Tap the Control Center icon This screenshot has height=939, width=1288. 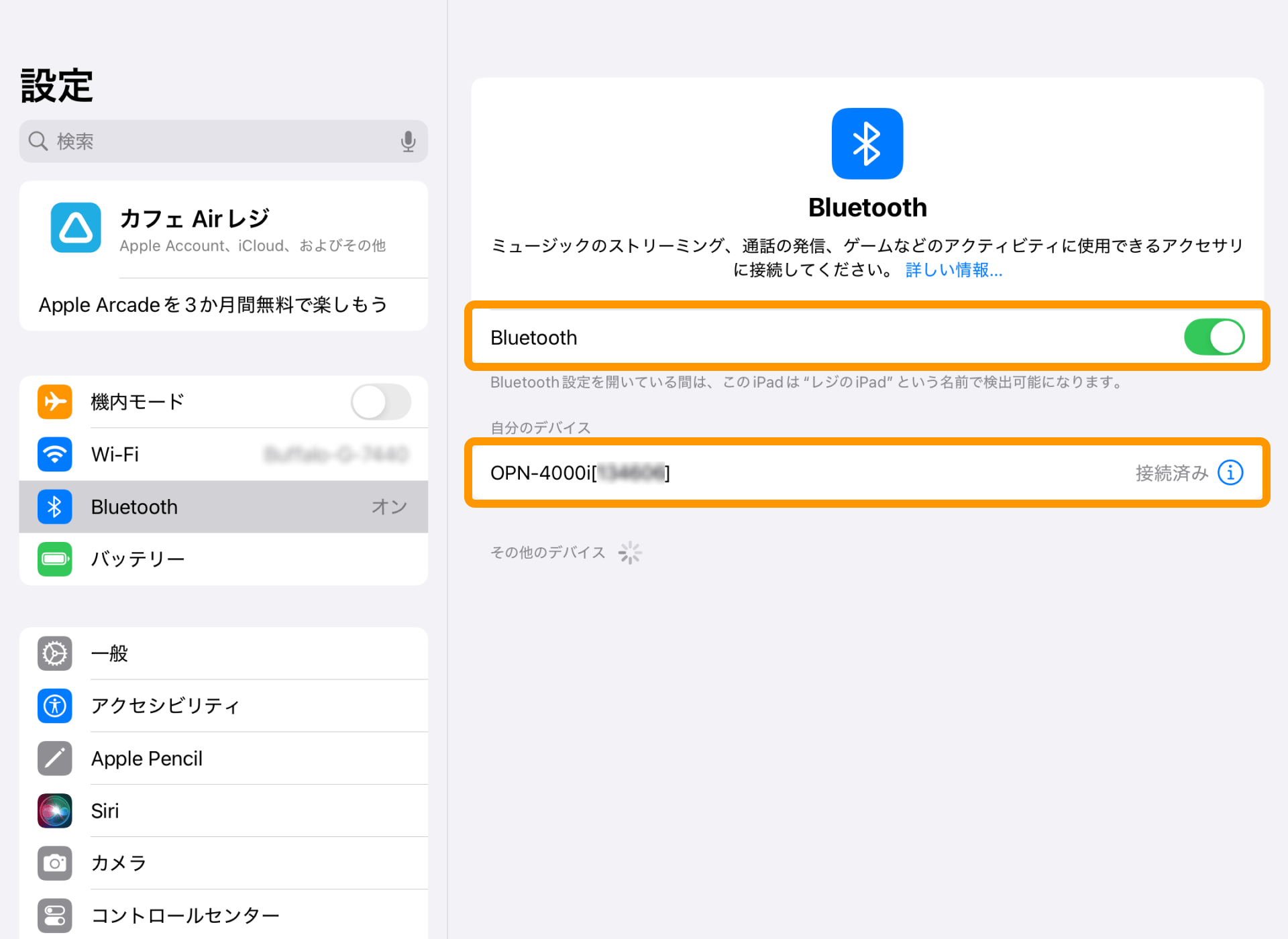tap(55, 915)
